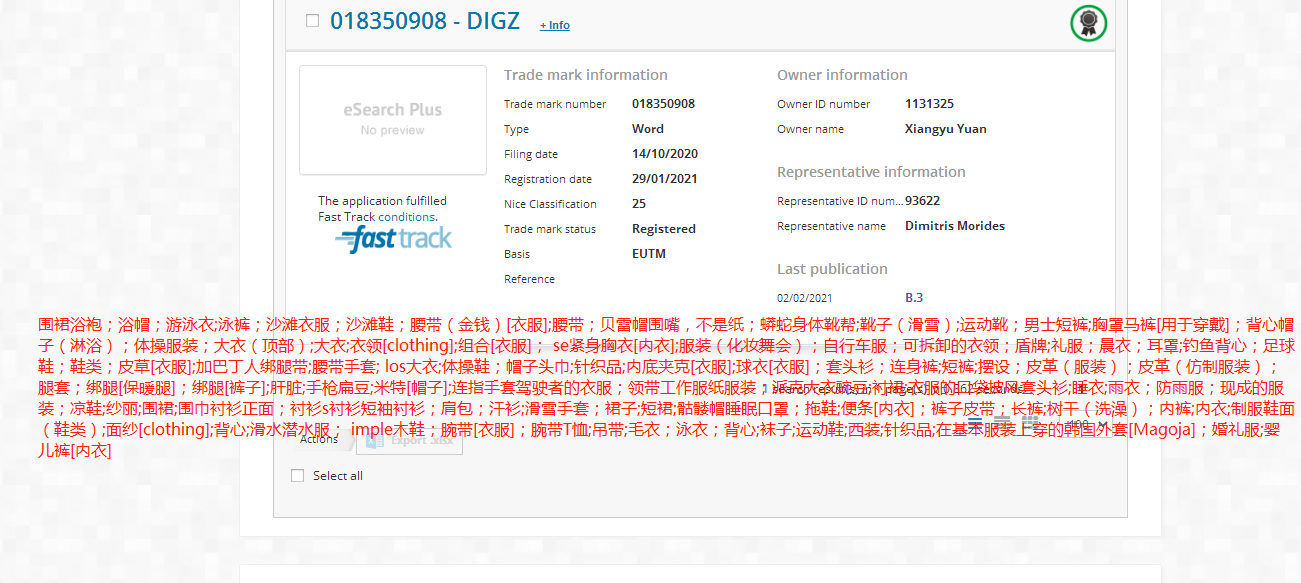Click the owner name Xiangyu Yuan

tap(945, 129)
